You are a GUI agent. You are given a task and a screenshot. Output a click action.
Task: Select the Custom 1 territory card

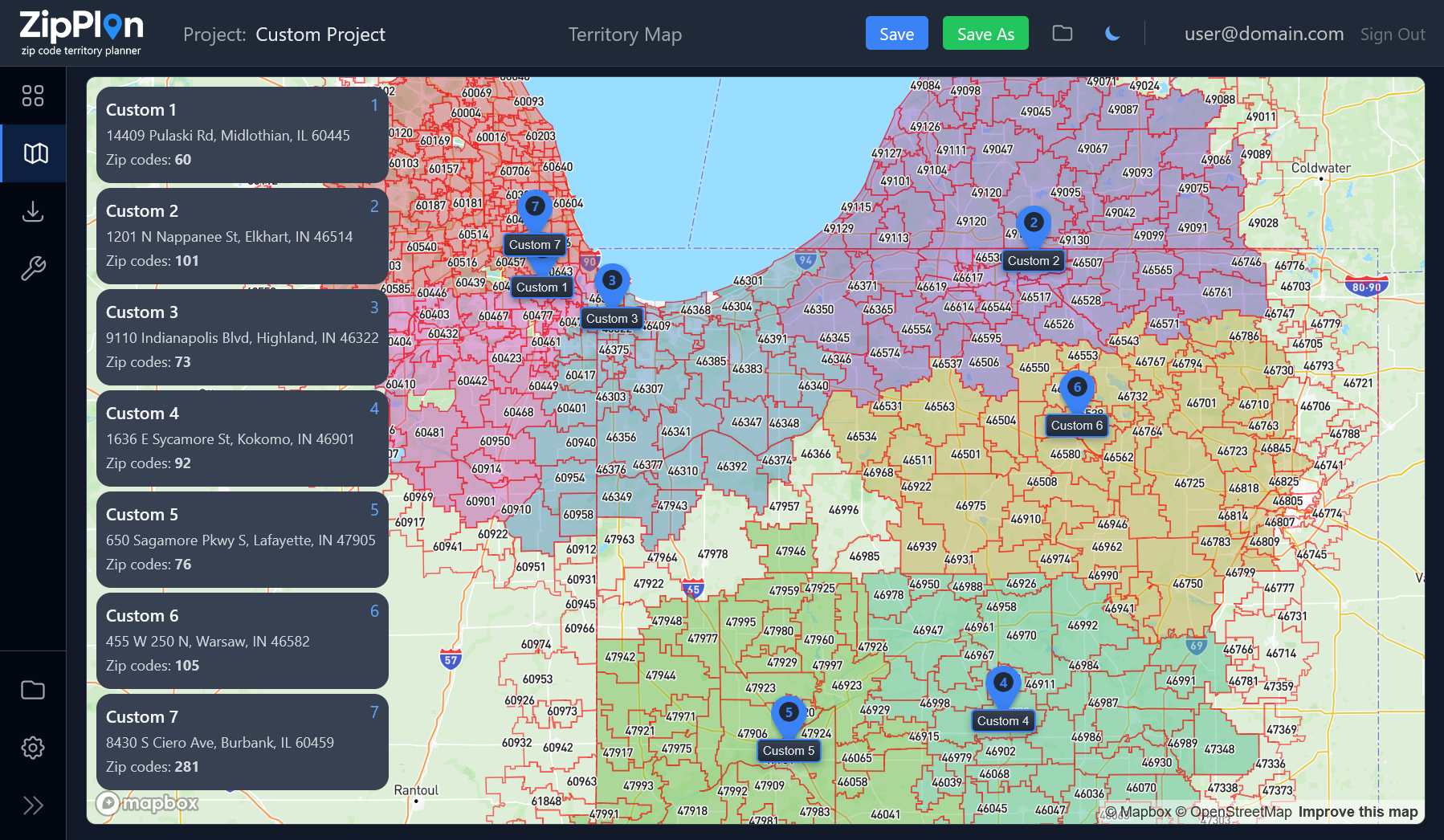pos(242,134)
